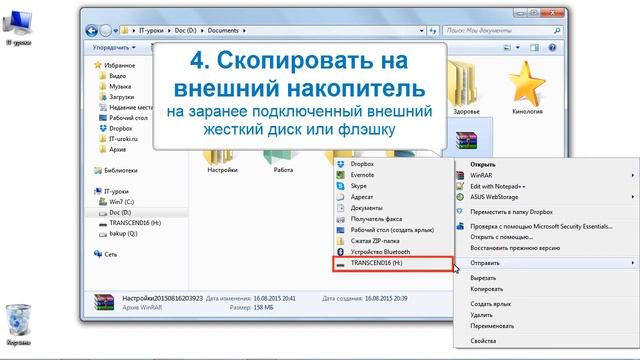
Task: Expand the Отправить submenu item
Action: [x=547, y=263]
